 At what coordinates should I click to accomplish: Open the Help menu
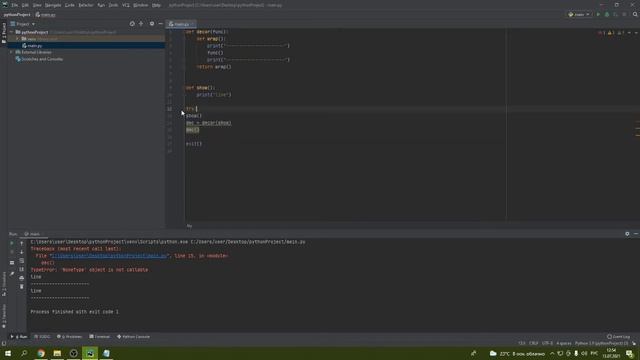156,5
